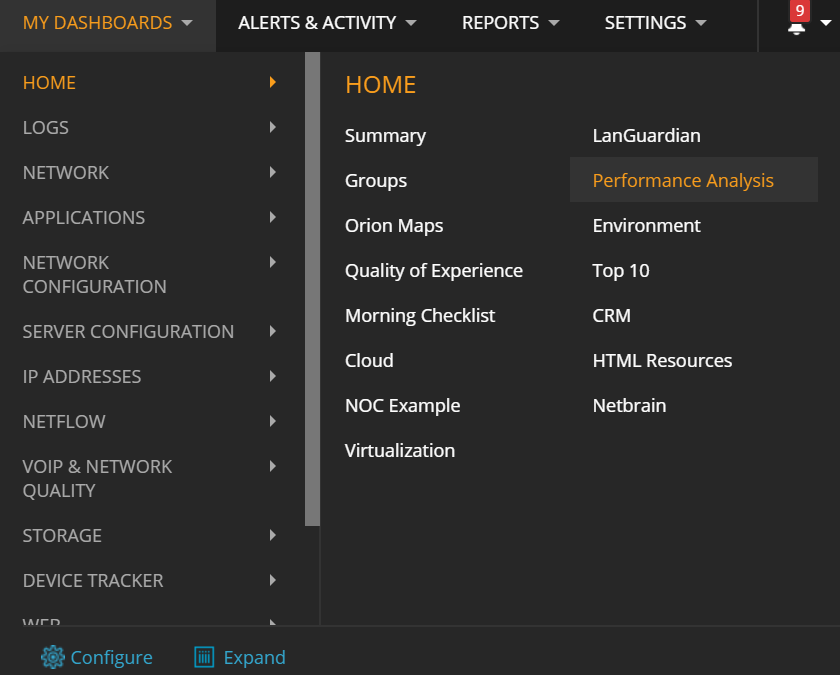Screen dimensions: 840x675
Task: Click the Expand link text
Action: coord(254,657)
